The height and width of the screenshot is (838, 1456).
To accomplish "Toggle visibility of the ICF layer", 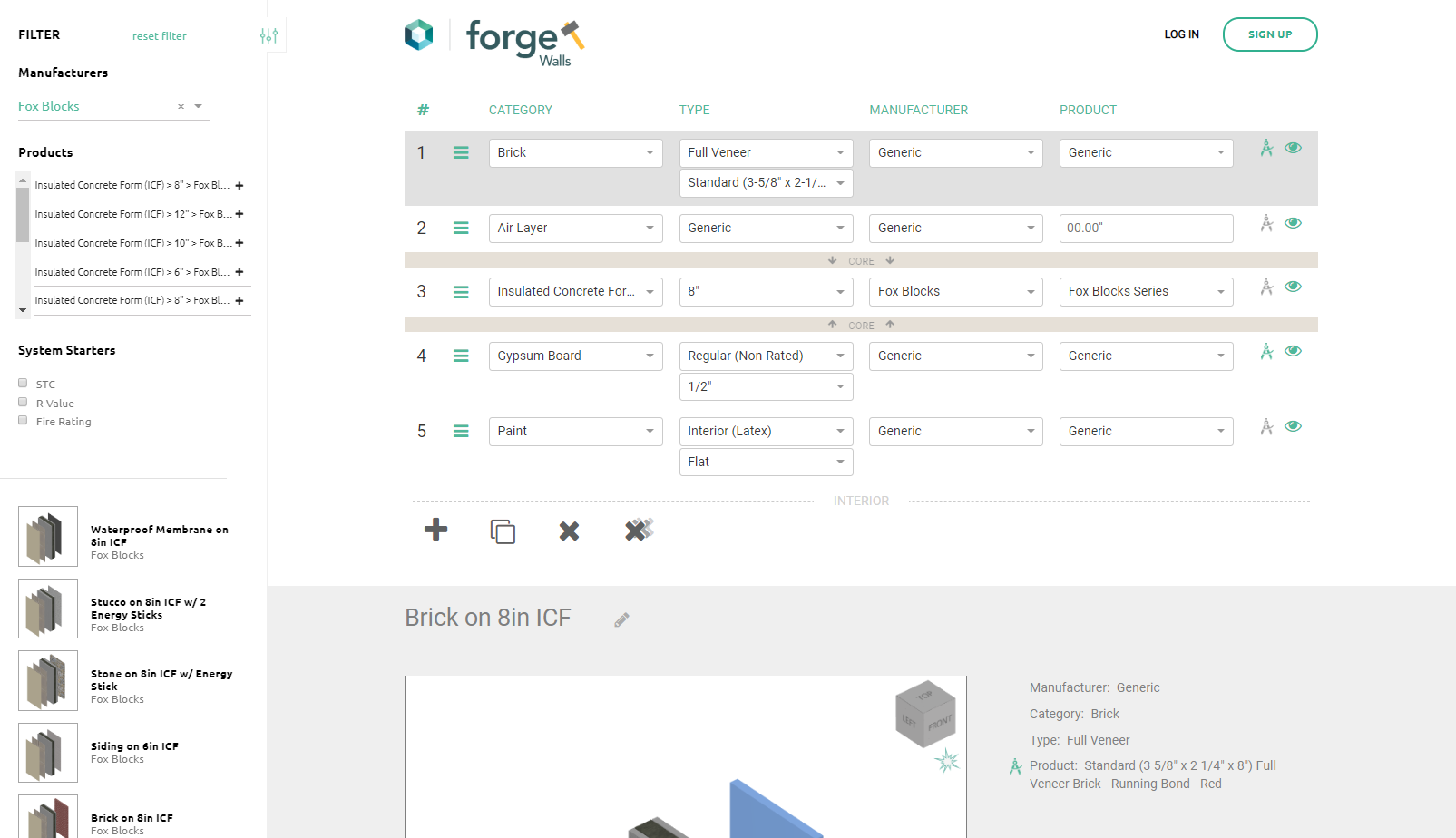I will [1294, 287].
